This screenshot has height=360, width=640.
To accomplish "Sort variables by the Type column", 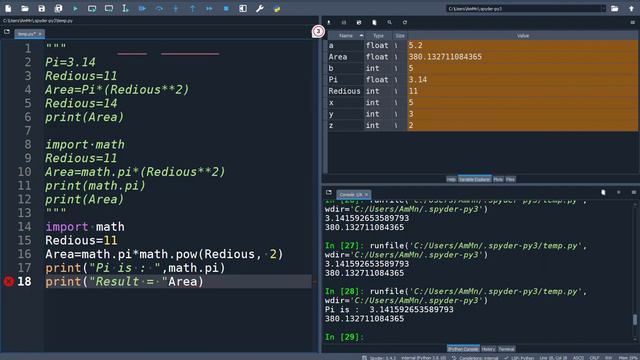I will [x=378, y=36].
